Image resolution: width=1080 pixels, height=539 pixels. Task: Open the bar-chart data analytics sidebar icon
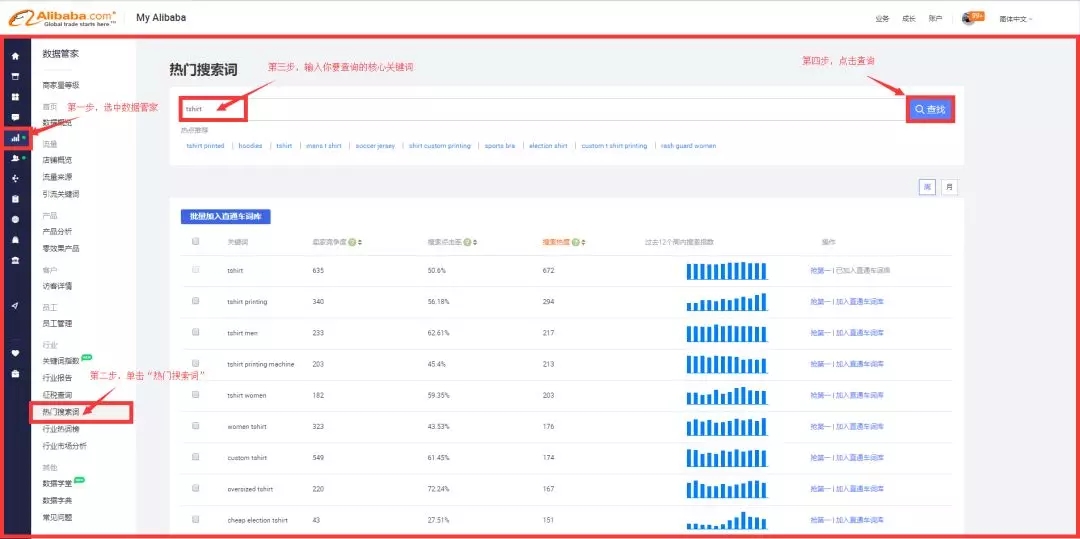point(15,138)
